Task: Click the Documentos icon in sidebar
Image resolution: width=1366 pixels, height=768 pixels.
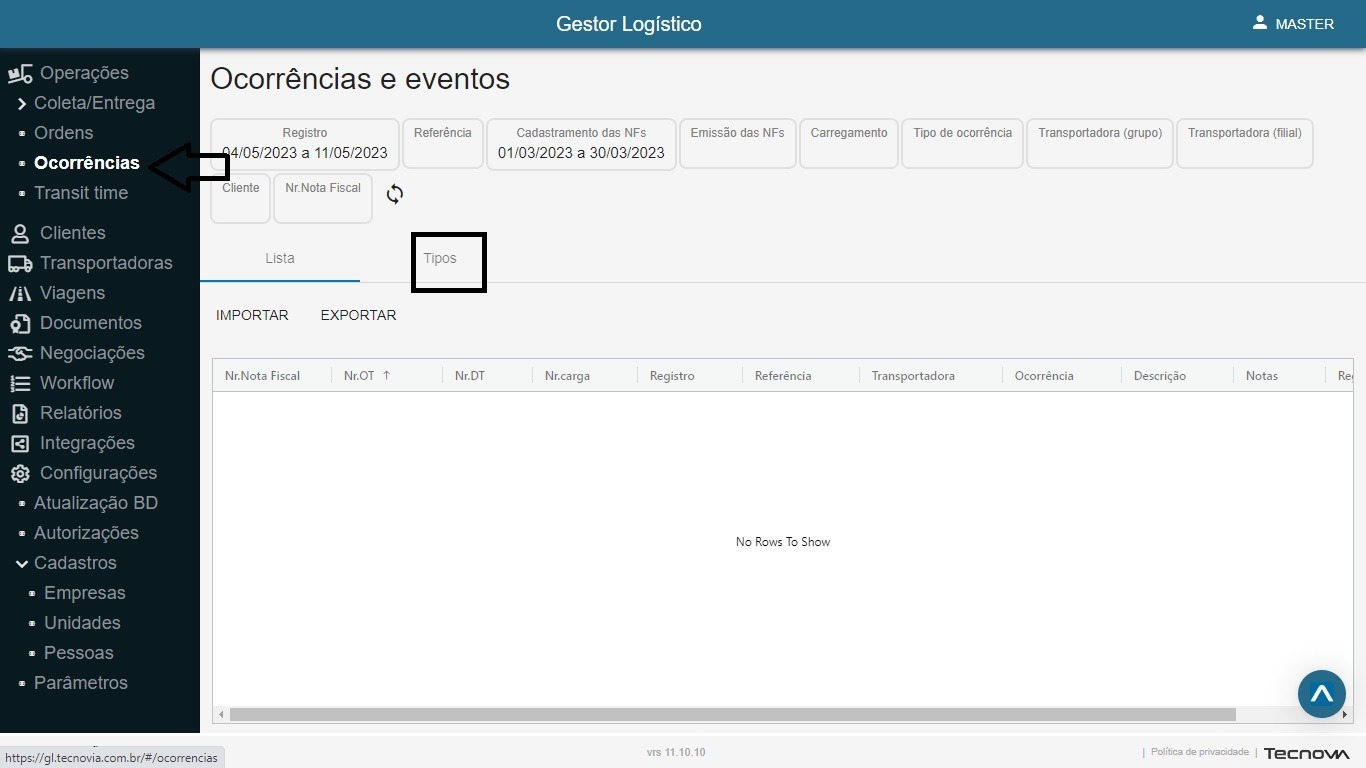Action: tap(19, 323)
